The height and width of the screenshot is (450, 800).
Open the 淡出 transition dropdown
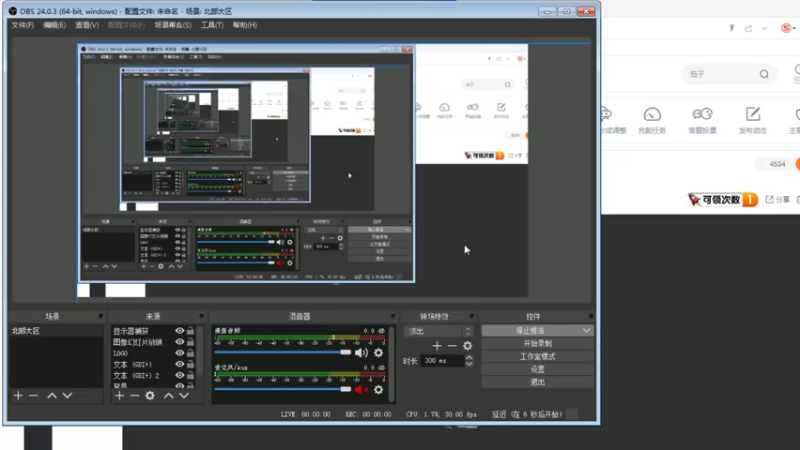click(x=439, y=331)
